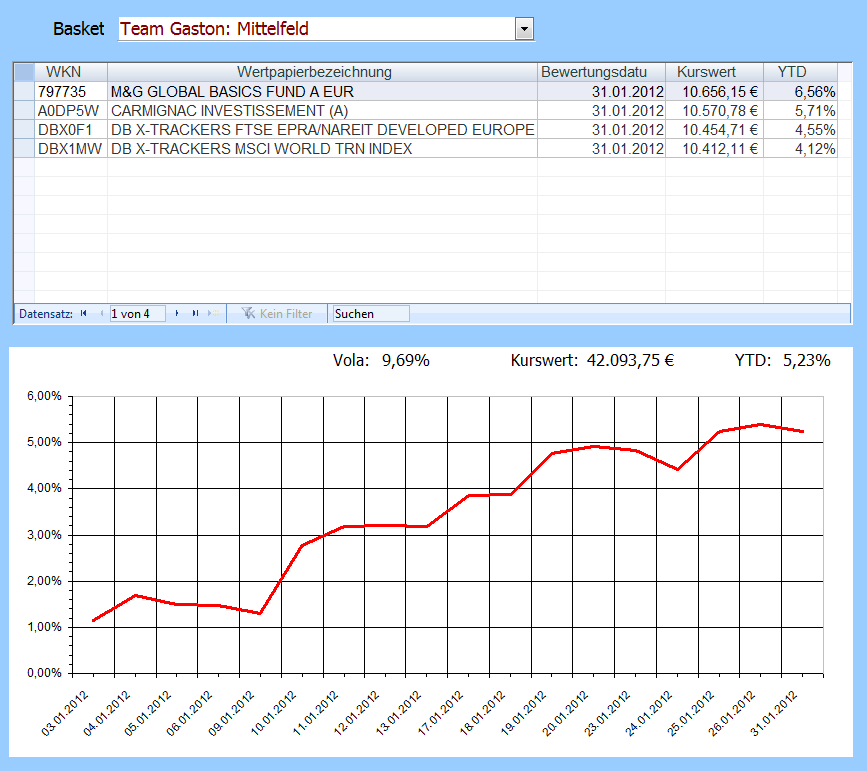The width and height of the screenshot is (867, 771).
Task: Click the Kurswert column header
Action: [713, 72]
